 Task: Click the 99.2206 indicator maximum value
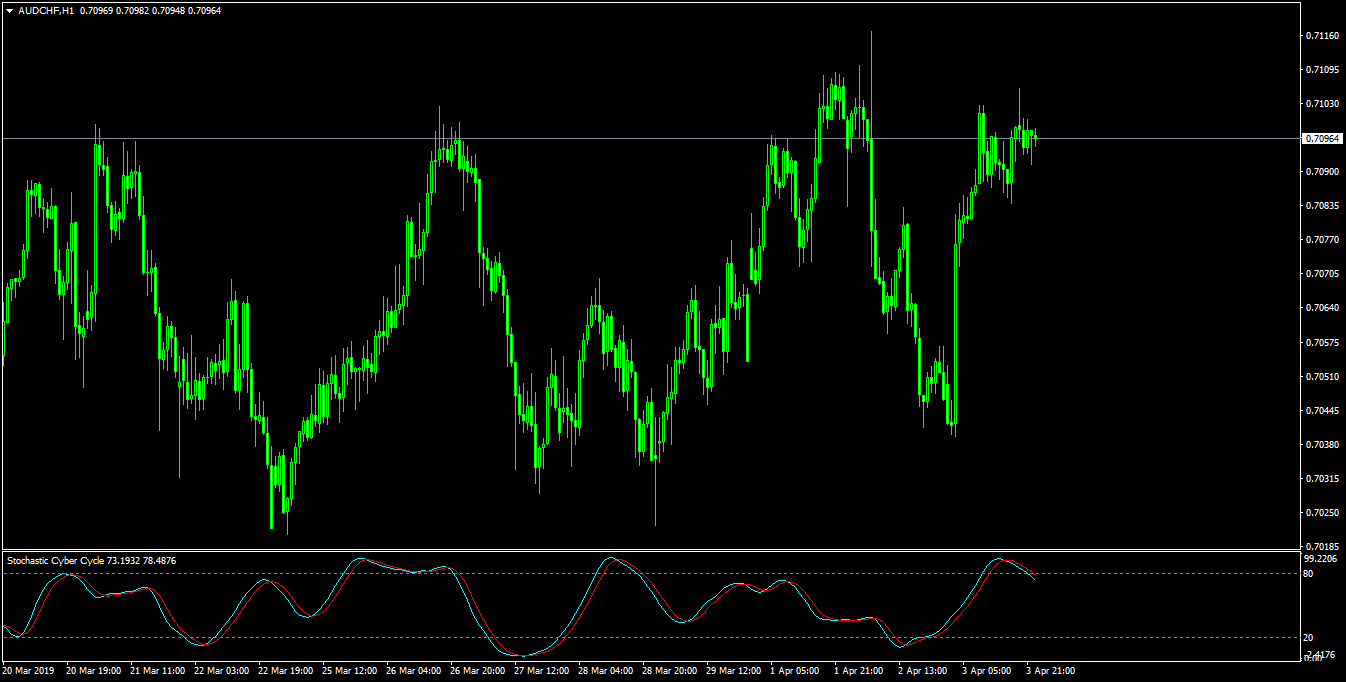point(1321,560)
